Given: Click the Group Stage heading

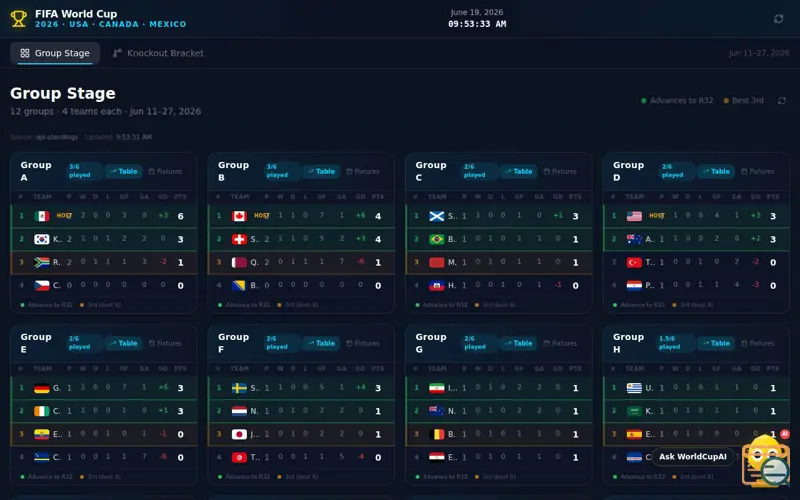Looking at the screenshot, I should click(x=63, y=93).
